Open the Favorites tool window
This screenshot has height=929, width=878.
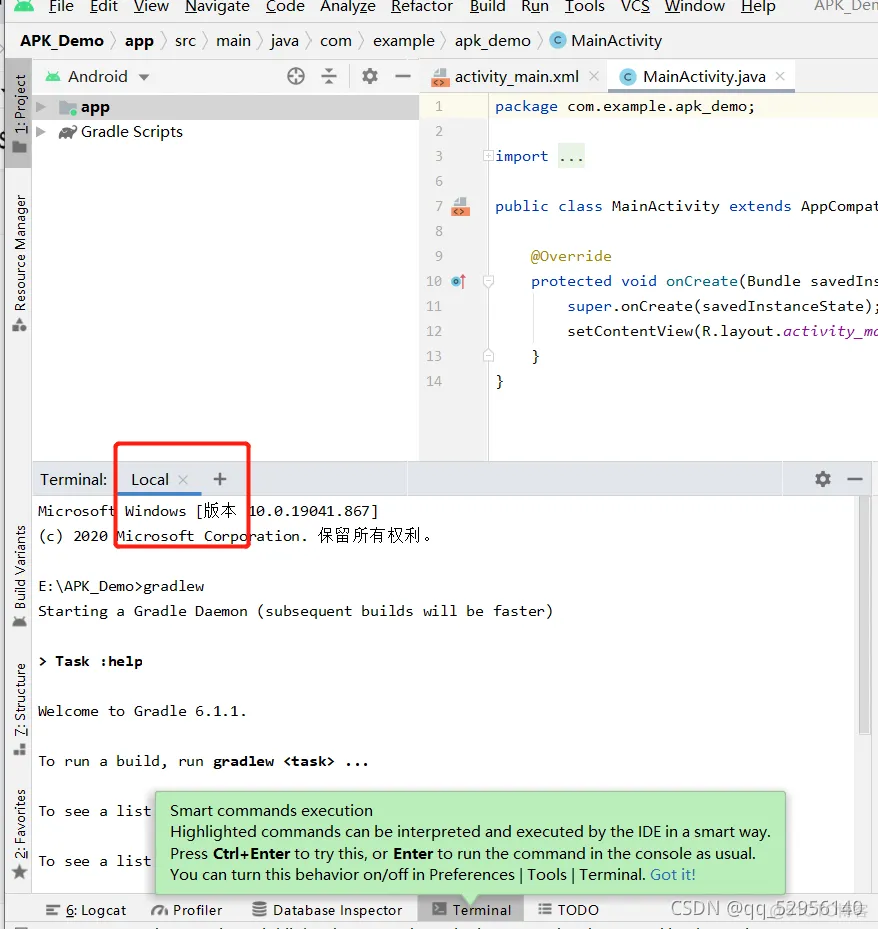(20, 834)
